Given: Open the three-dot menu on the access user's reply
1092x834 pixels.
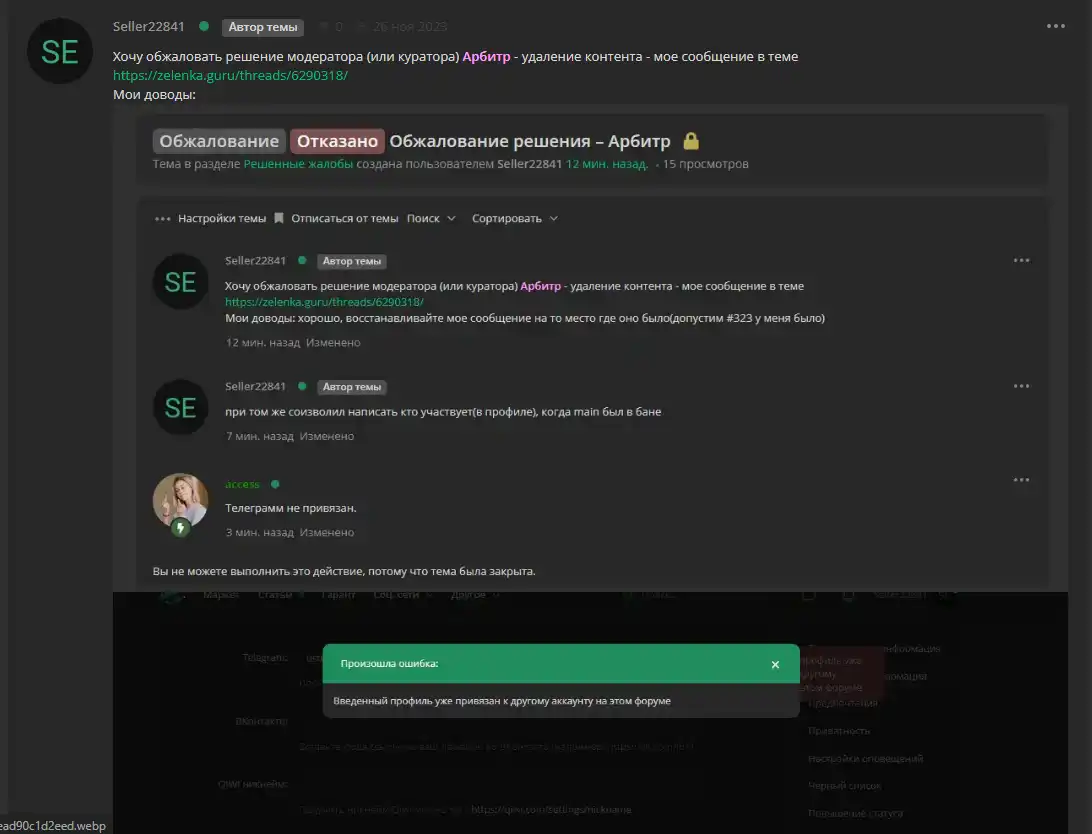Looking at the screenshot, I should [x=1021, y=480].
